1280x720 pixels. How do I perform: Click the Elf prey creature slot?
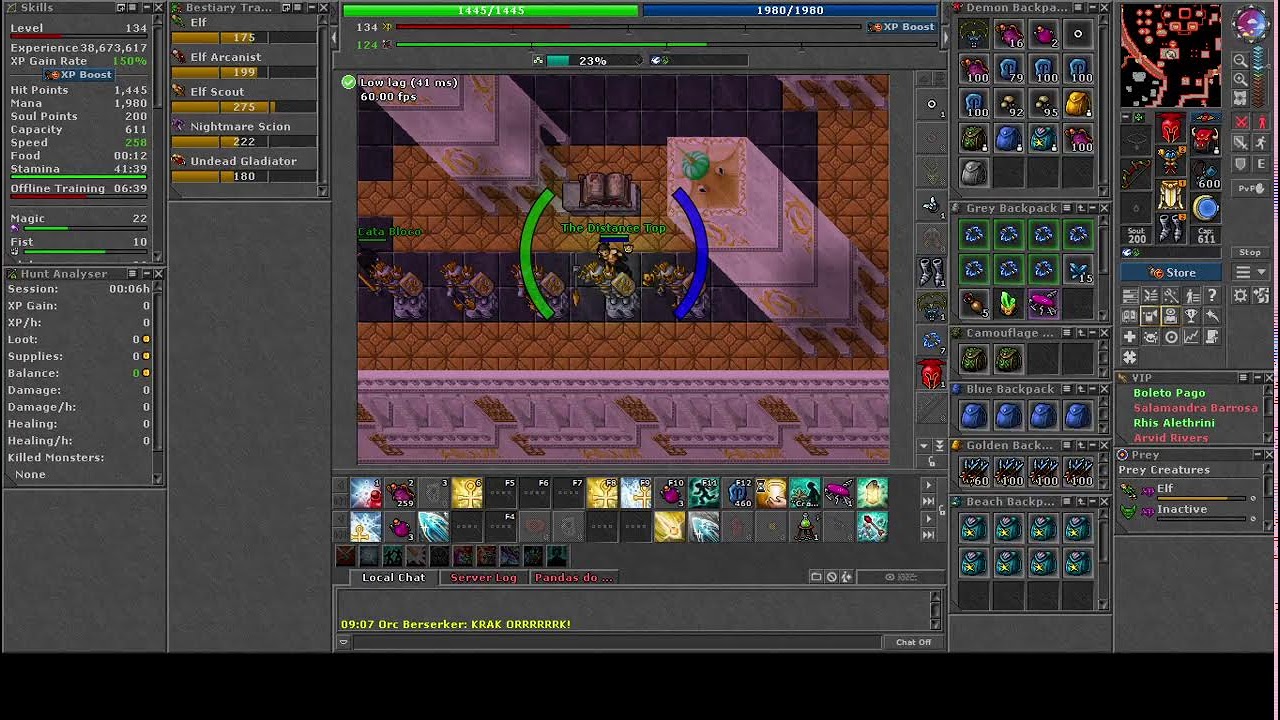point(1190,490)
